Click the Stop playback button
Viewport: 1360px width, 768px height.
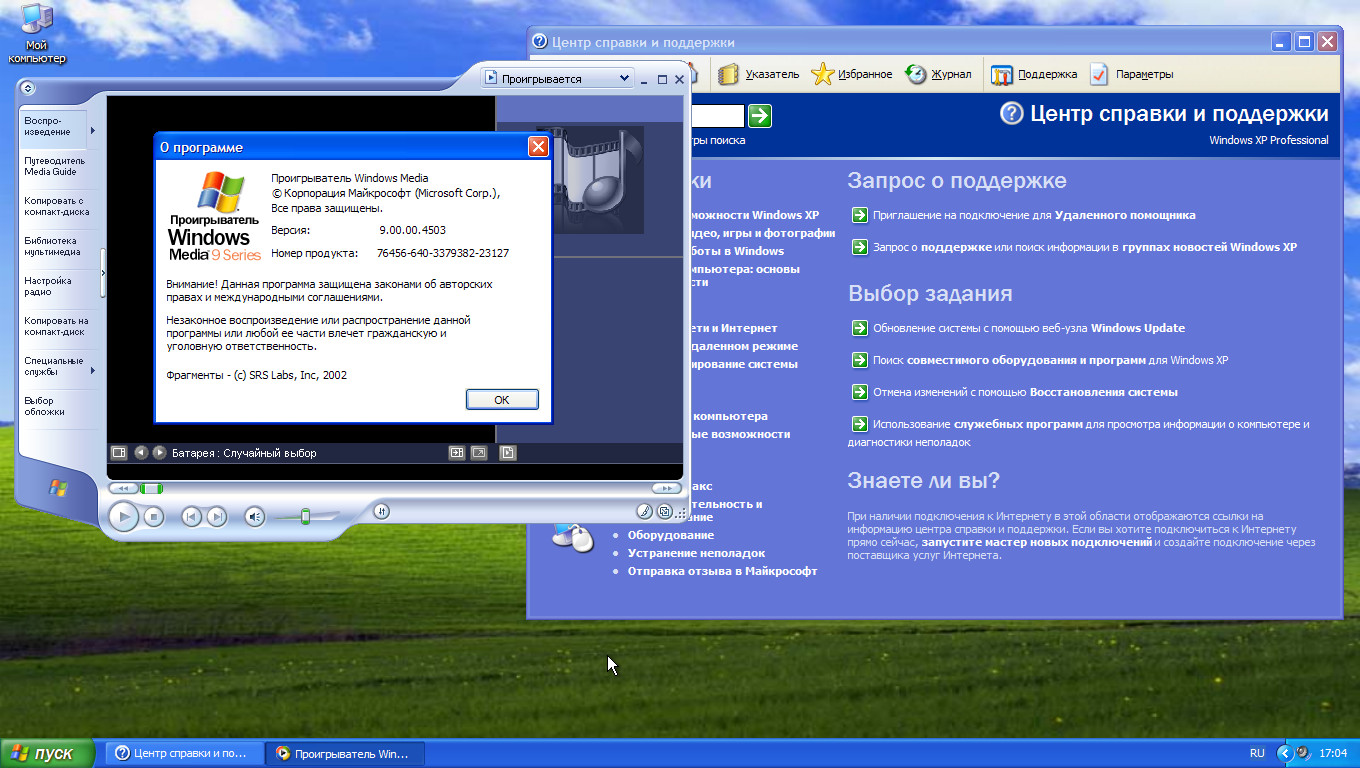(x=153, y=516)
